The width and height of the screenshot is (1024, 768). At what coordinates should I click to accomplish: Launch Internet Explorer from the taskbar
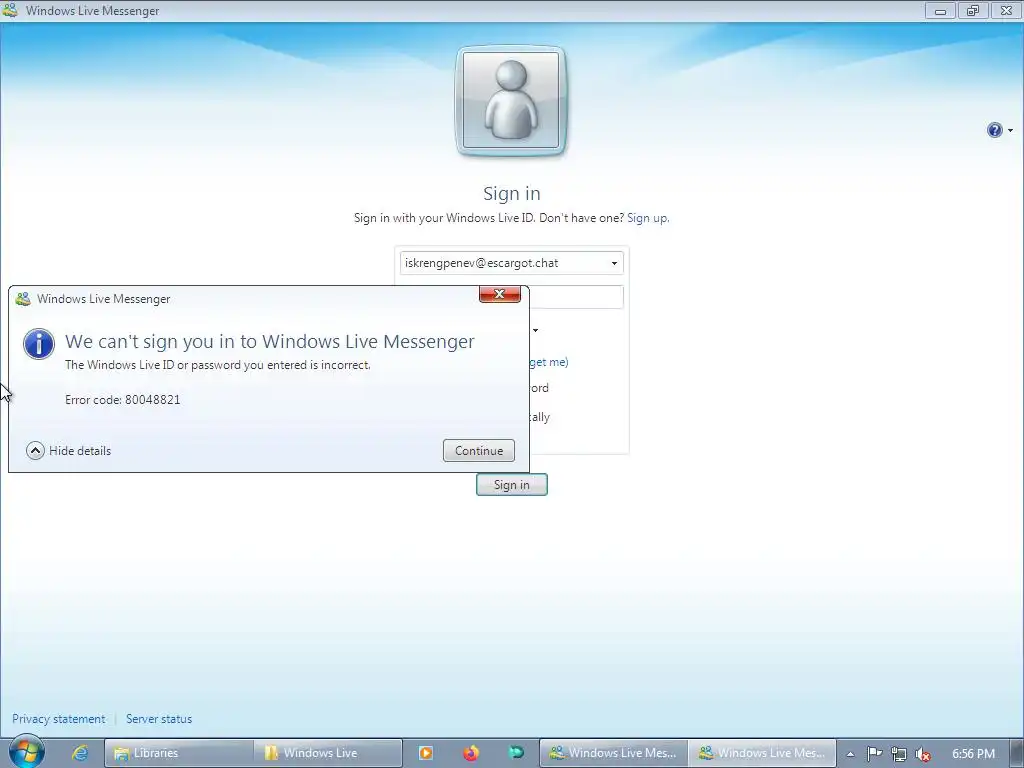click(x=80, y=753)
